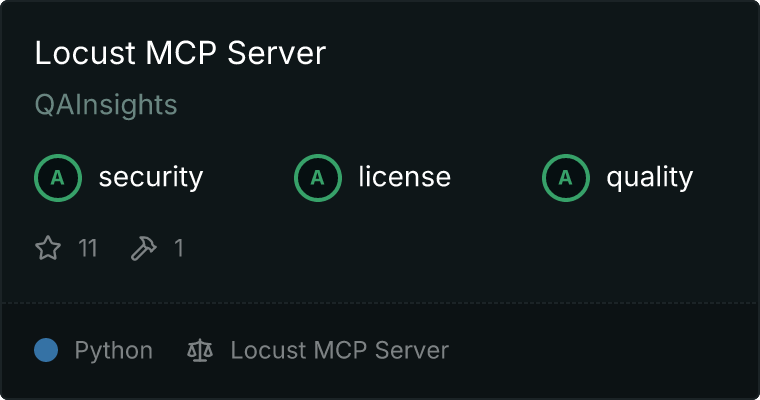760x400 pixels.
Task: Click the balance scales license icon
Action: tap(200, 350)
